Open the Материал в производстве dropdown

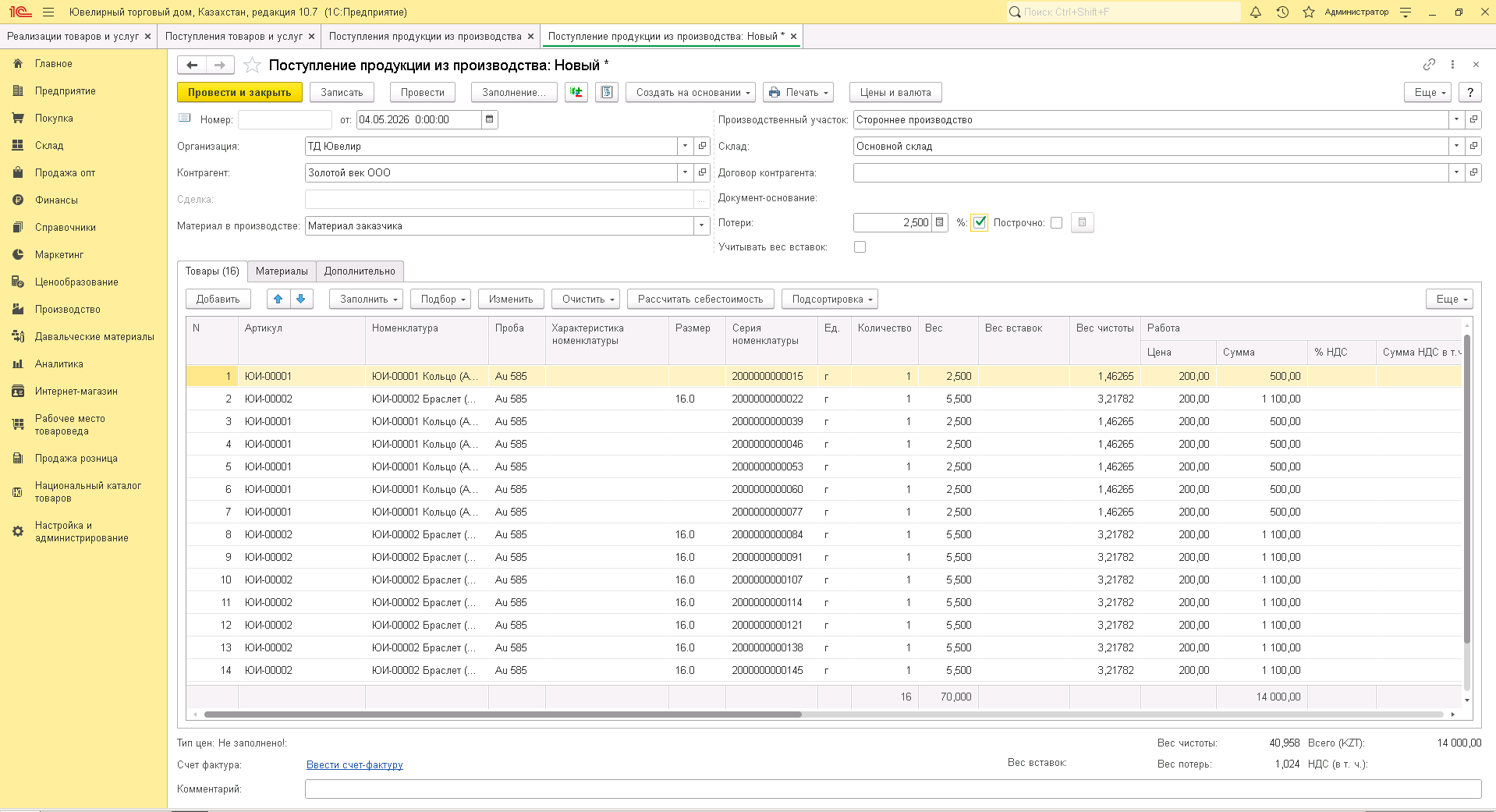(x=701, y=225)
